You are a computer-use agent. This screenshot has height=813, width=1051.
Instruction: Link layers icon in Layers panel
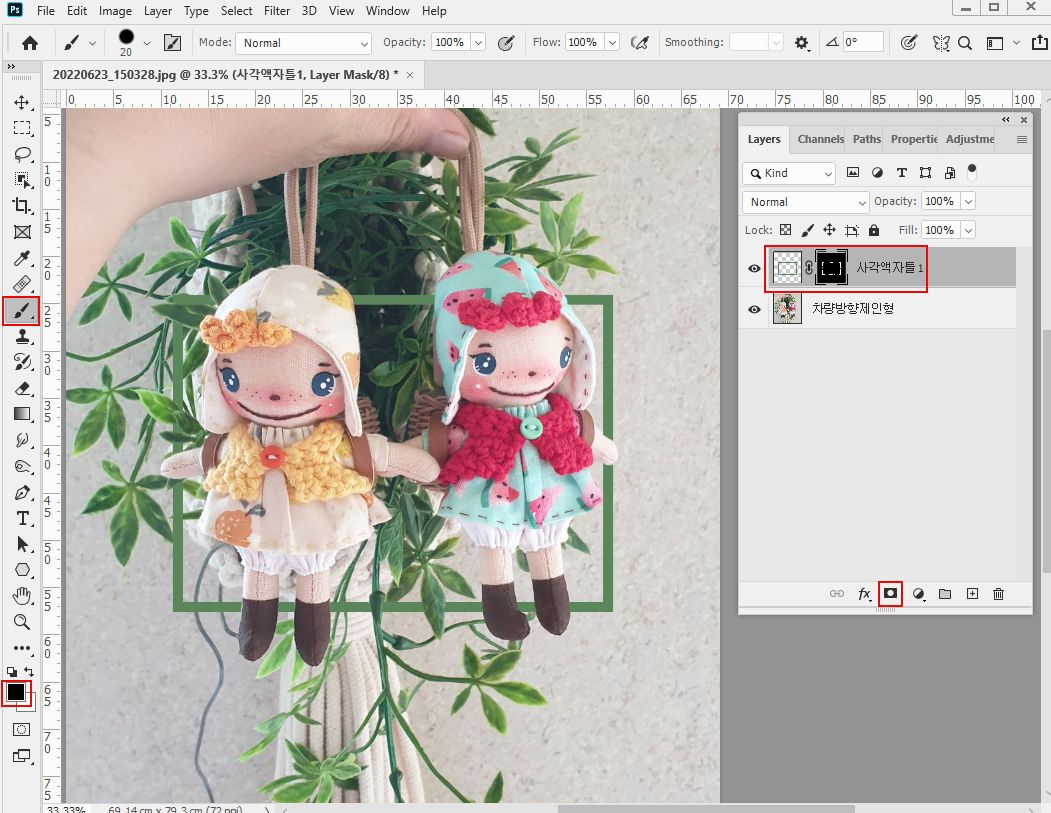837,594
